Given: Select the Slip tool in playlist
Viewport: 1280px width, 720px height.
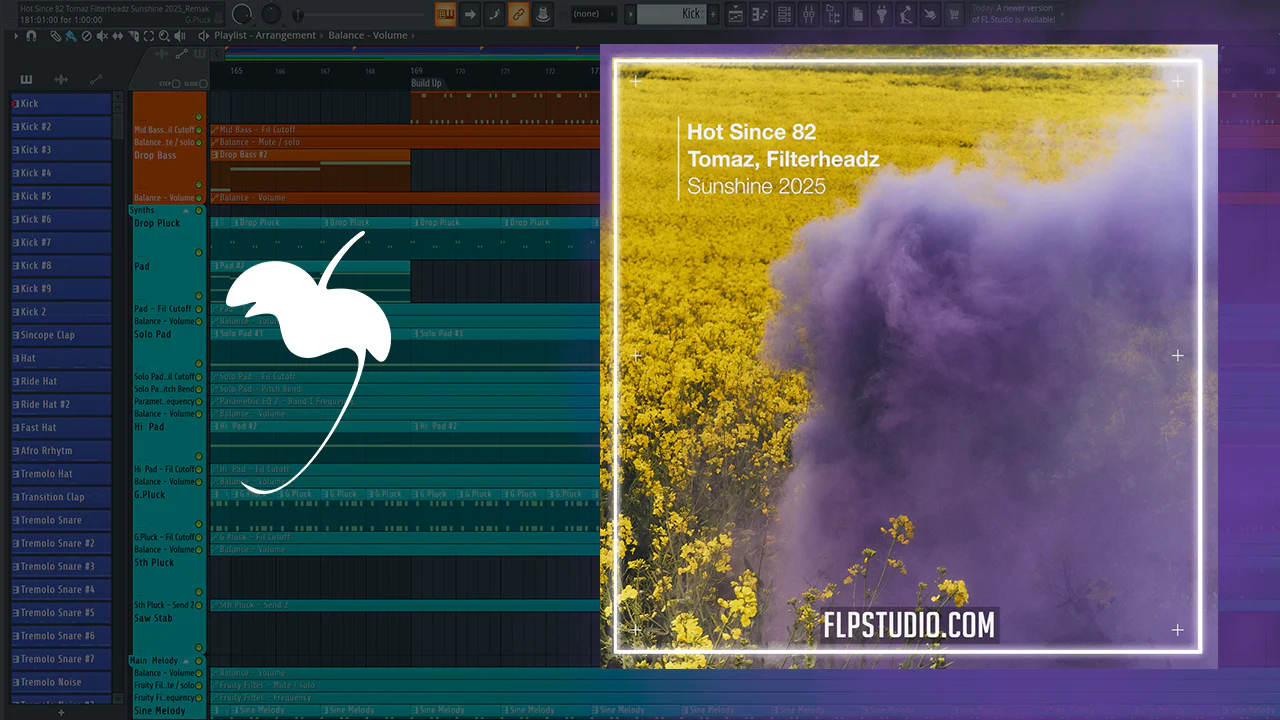Looking at the screenshot, I should click(118, 36).
